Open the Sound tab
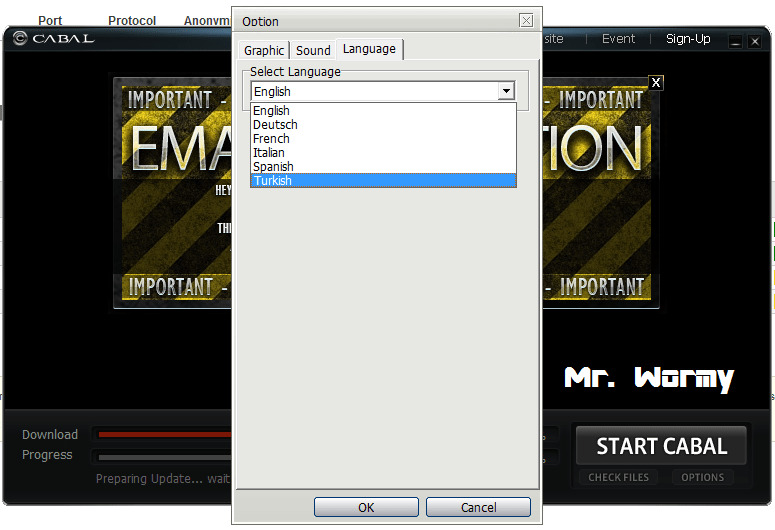Image resolution: width=775 pixels, height=530 pixels. pos(313,50)
